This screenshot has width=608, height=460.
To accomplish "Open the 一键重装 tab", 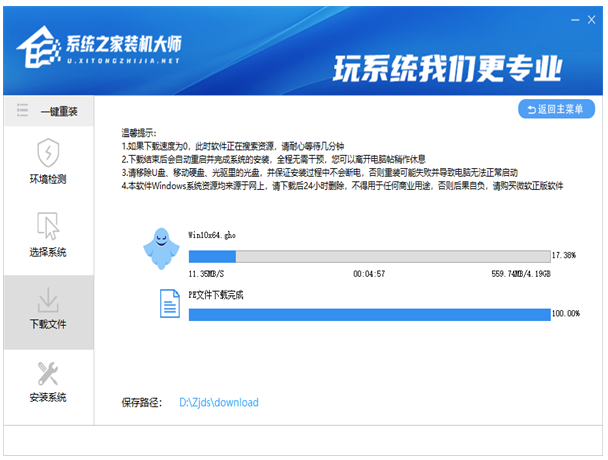I will [x=48, y=111].
